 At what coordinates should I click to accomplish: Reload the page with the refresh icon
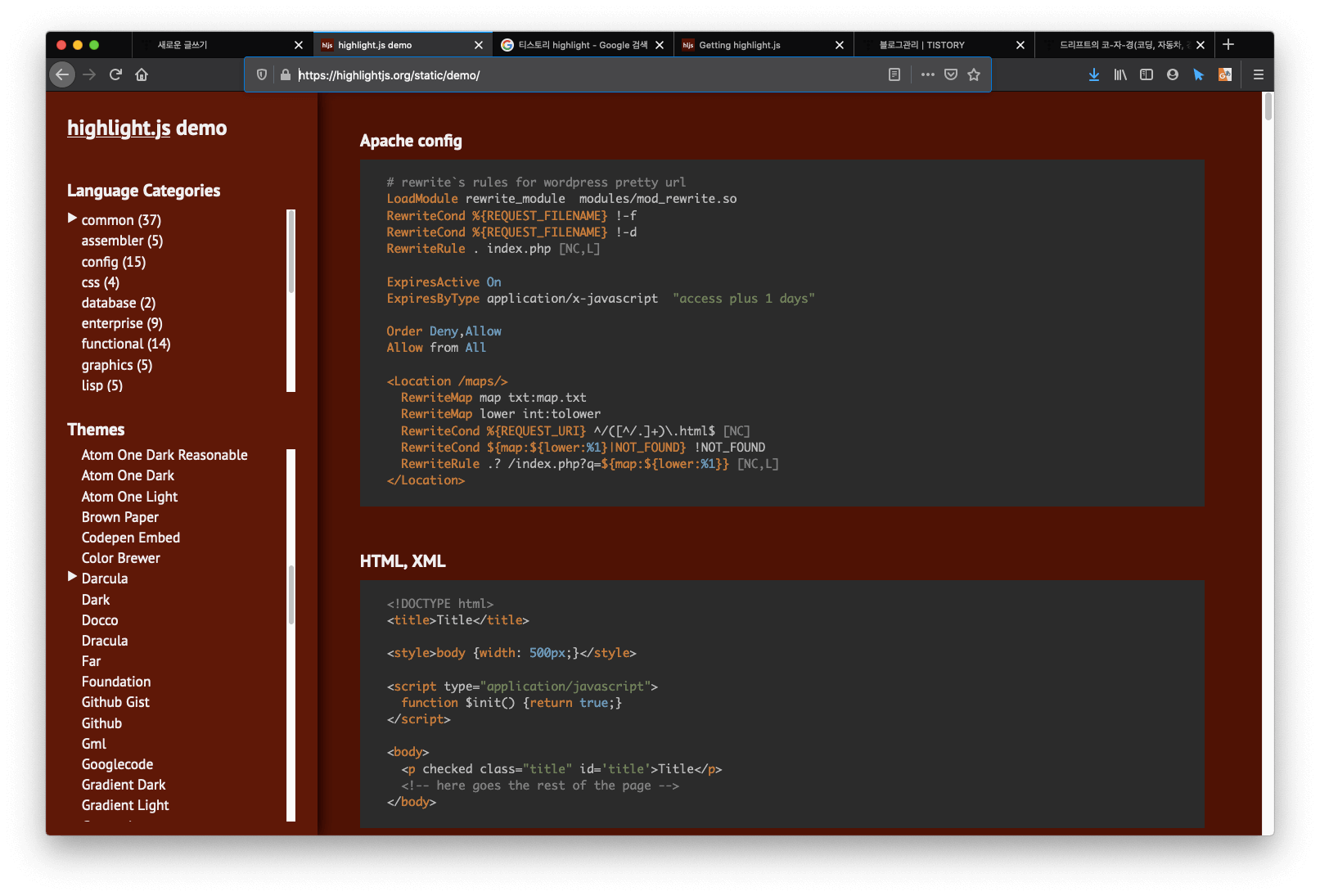[x=115, y=74]
